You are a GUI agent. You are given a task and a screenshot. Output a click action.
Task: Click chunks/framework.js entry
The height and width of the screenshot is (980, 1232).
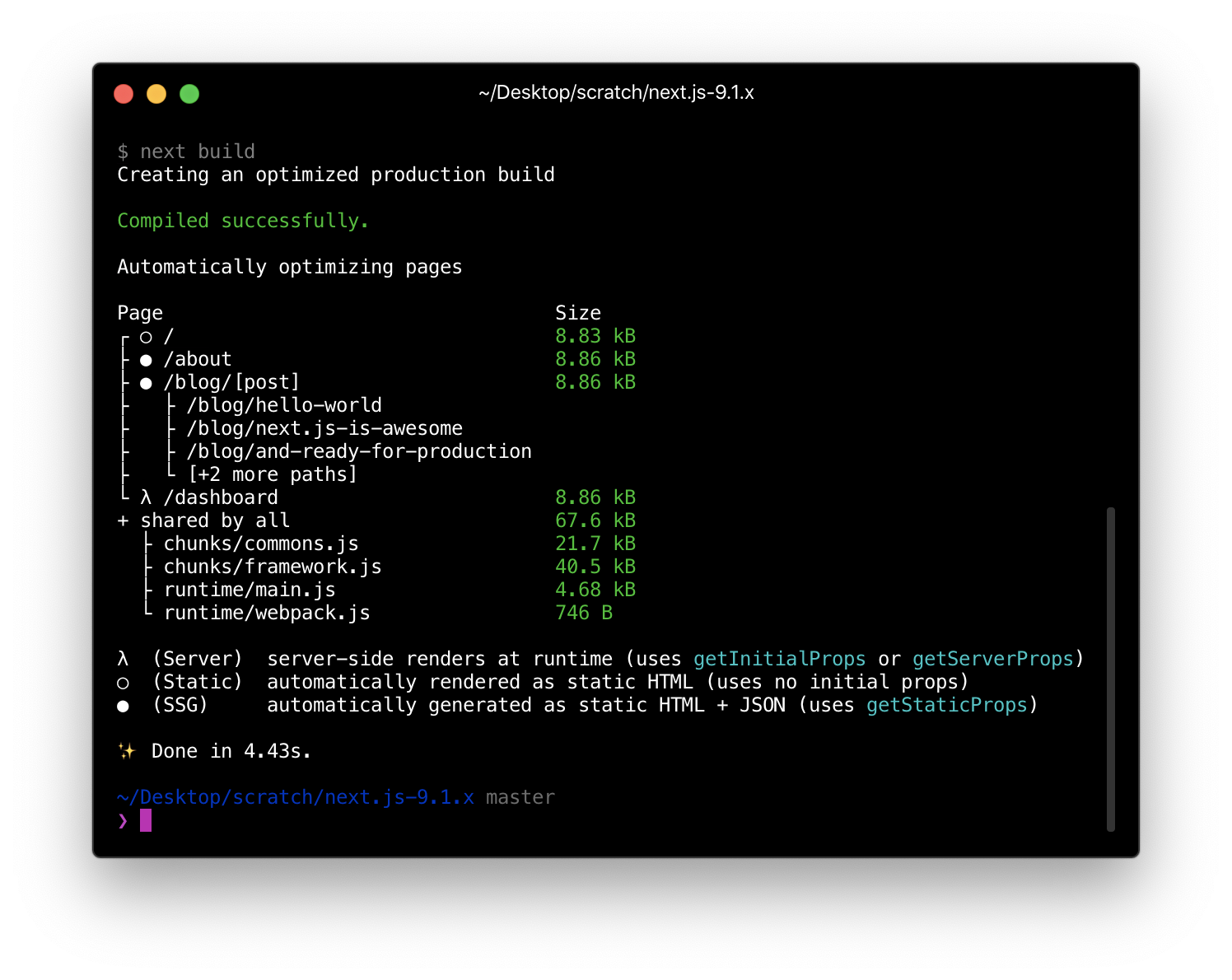273,567
